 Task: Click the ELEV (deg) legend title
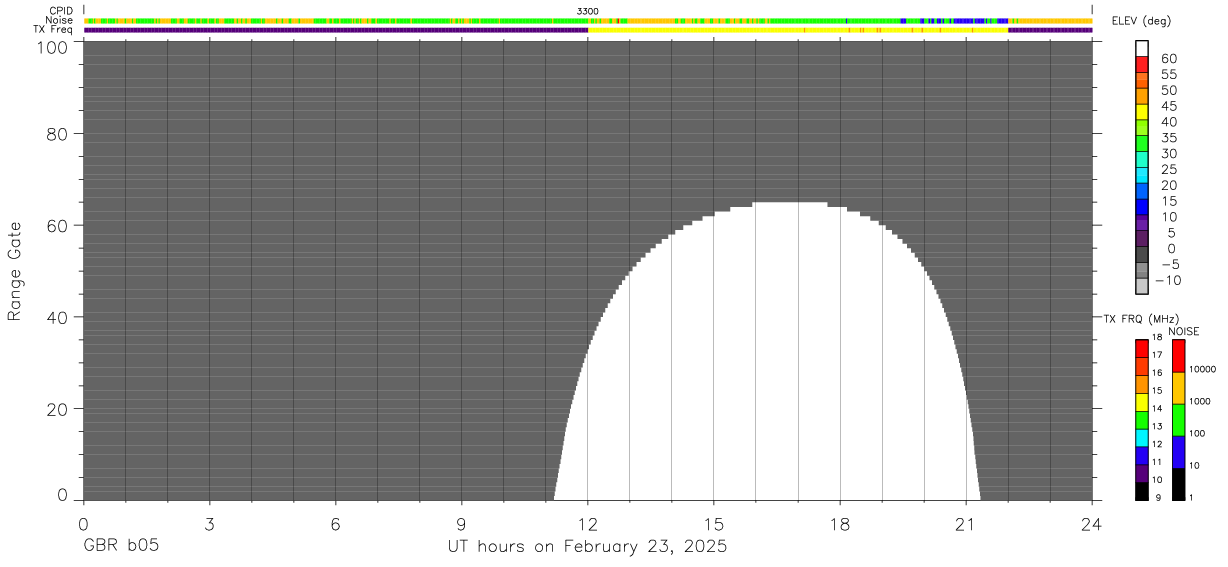tap(1142, 21)
